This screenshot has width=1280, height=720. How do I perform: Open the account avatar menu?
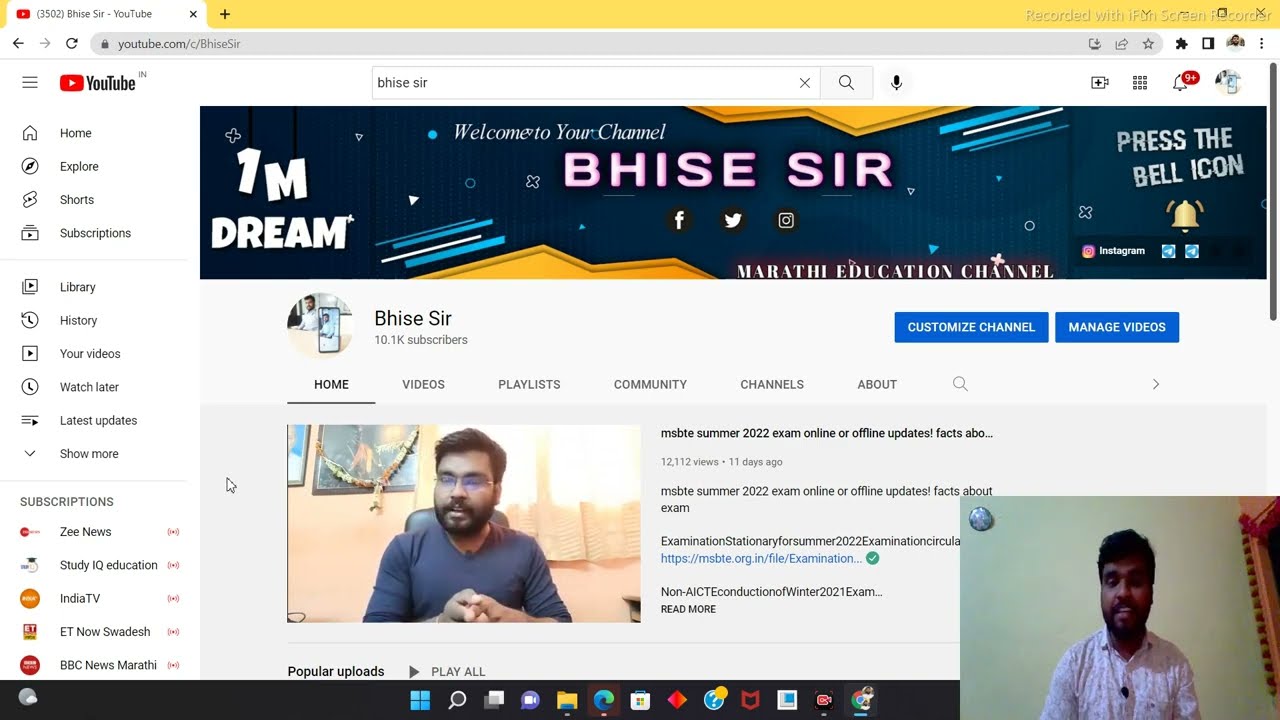pyautogui.click(x=1228, y=83)
